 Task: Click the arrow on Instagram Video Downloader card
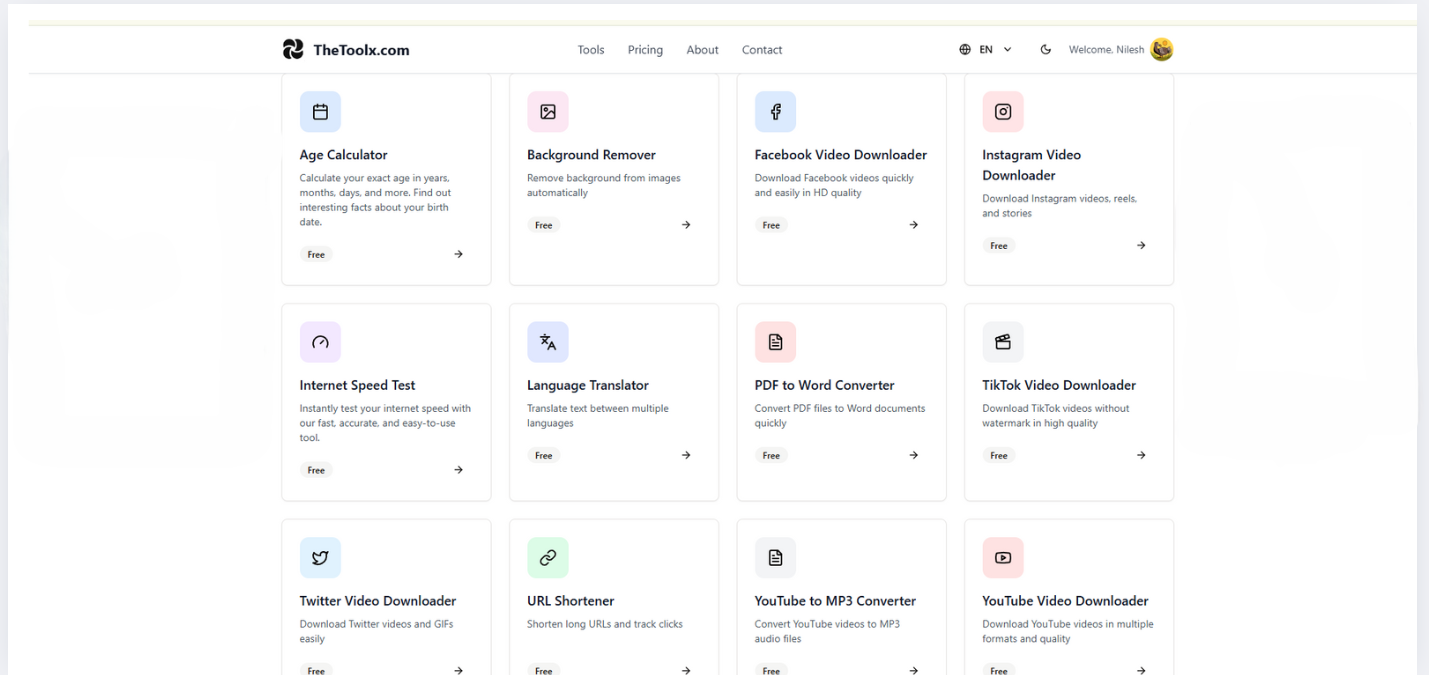[1141, 245]
